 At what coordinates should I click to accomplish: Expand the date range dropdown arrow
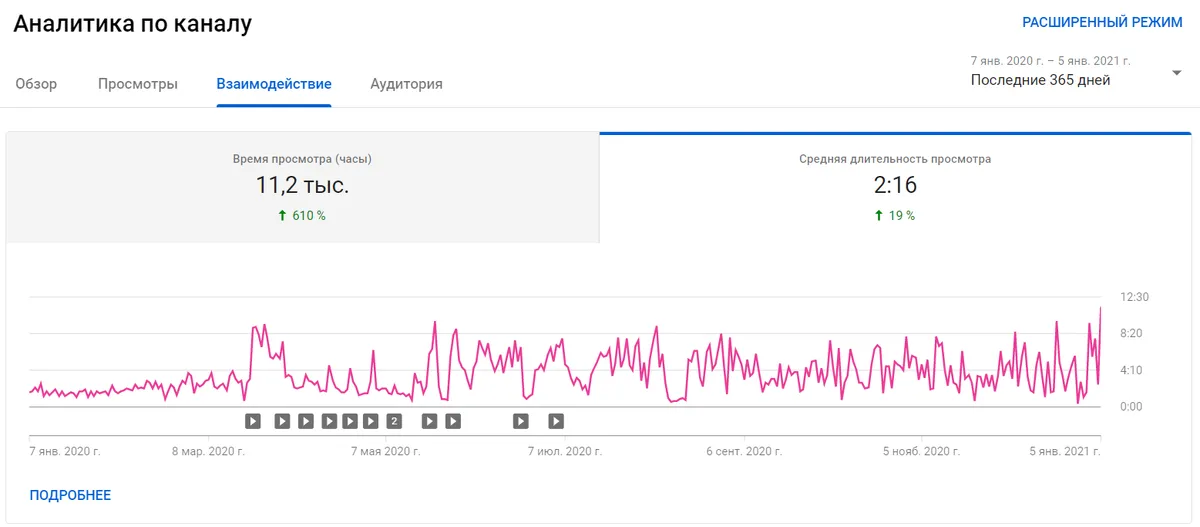(x=1177, y=73)
